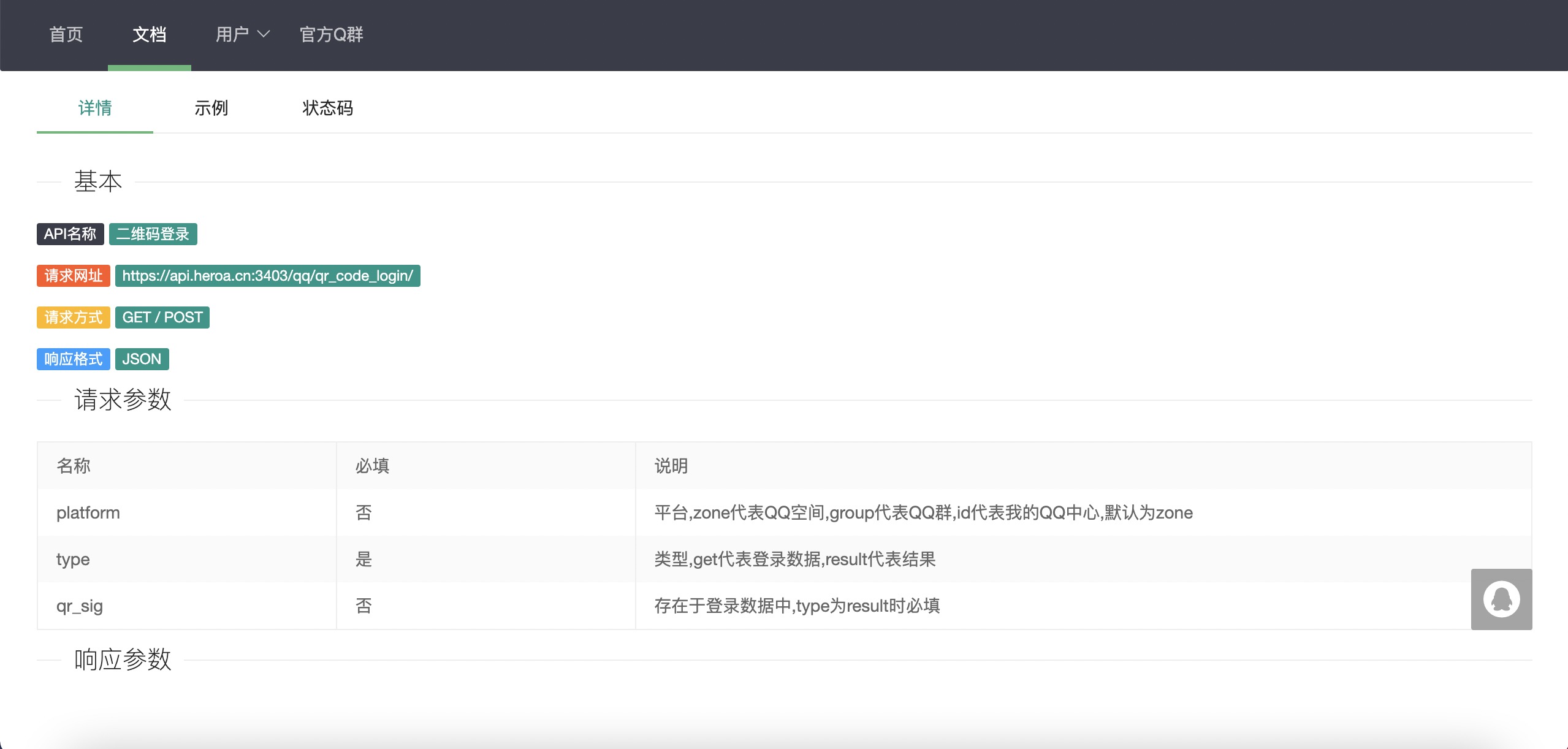
Task: Switch to the 示例 tab
Action: [x=211, y=108]
